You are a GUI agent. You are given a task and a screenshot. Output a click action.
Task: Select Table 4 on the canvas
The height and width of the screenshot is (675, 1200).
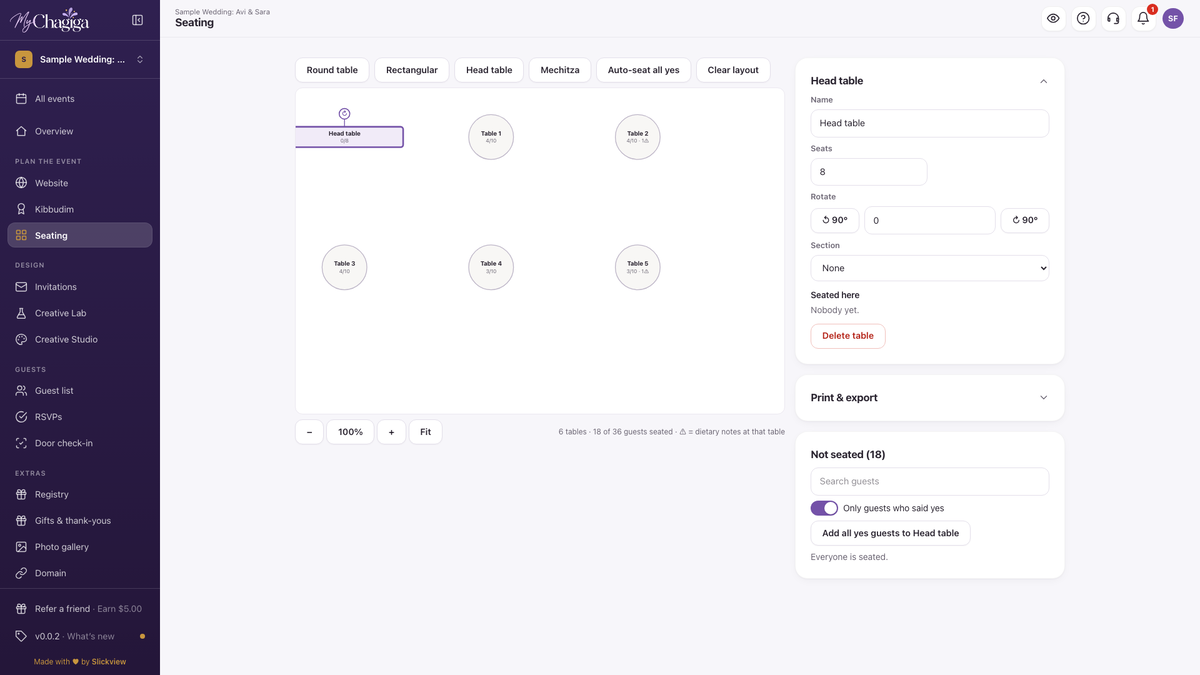click(491, 267)
